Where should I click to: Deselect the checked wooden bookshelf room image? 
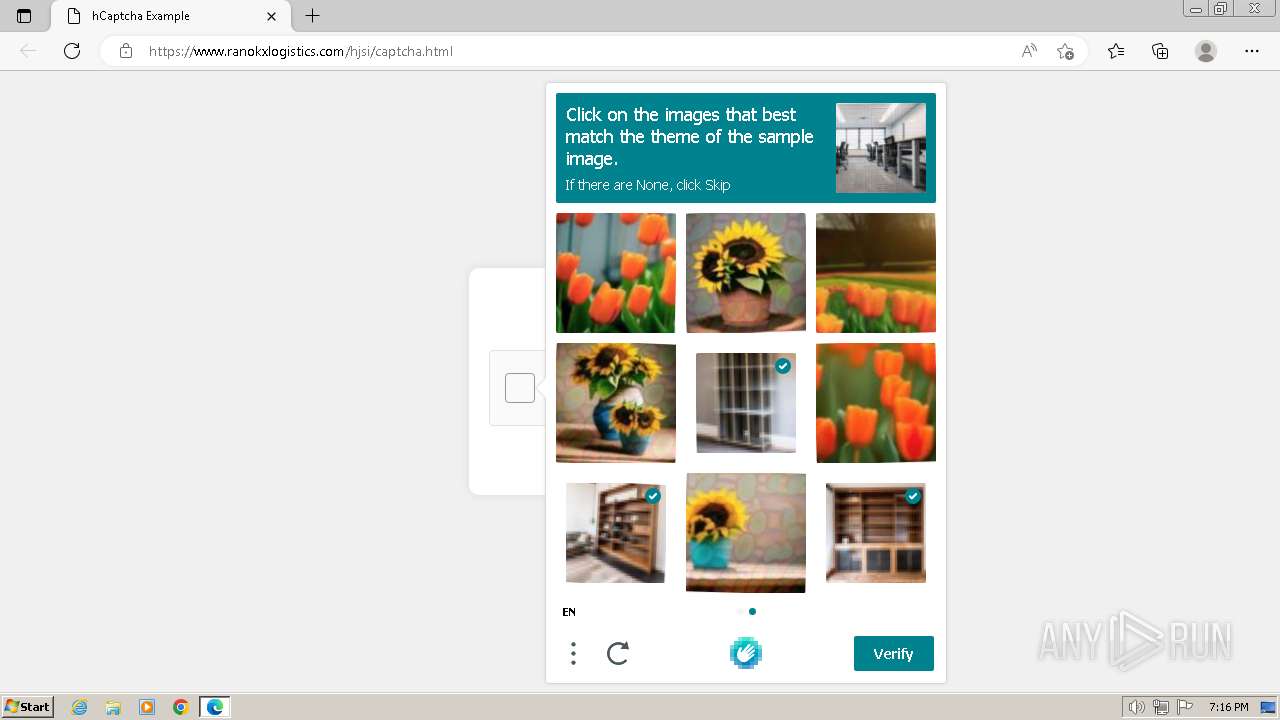[616, 533]
